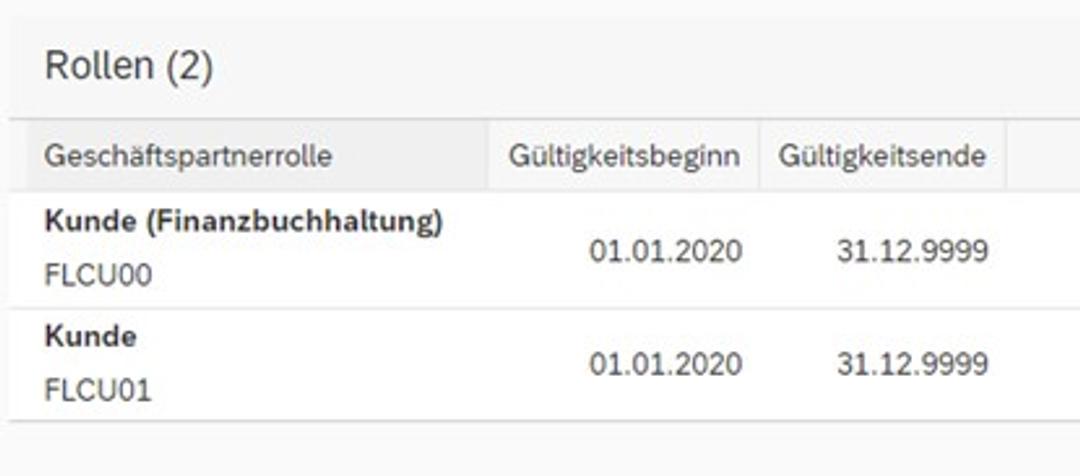Click divider between Geschäftspartnerrolle and Gültigkeitsbeginn headers

point(489,156)
